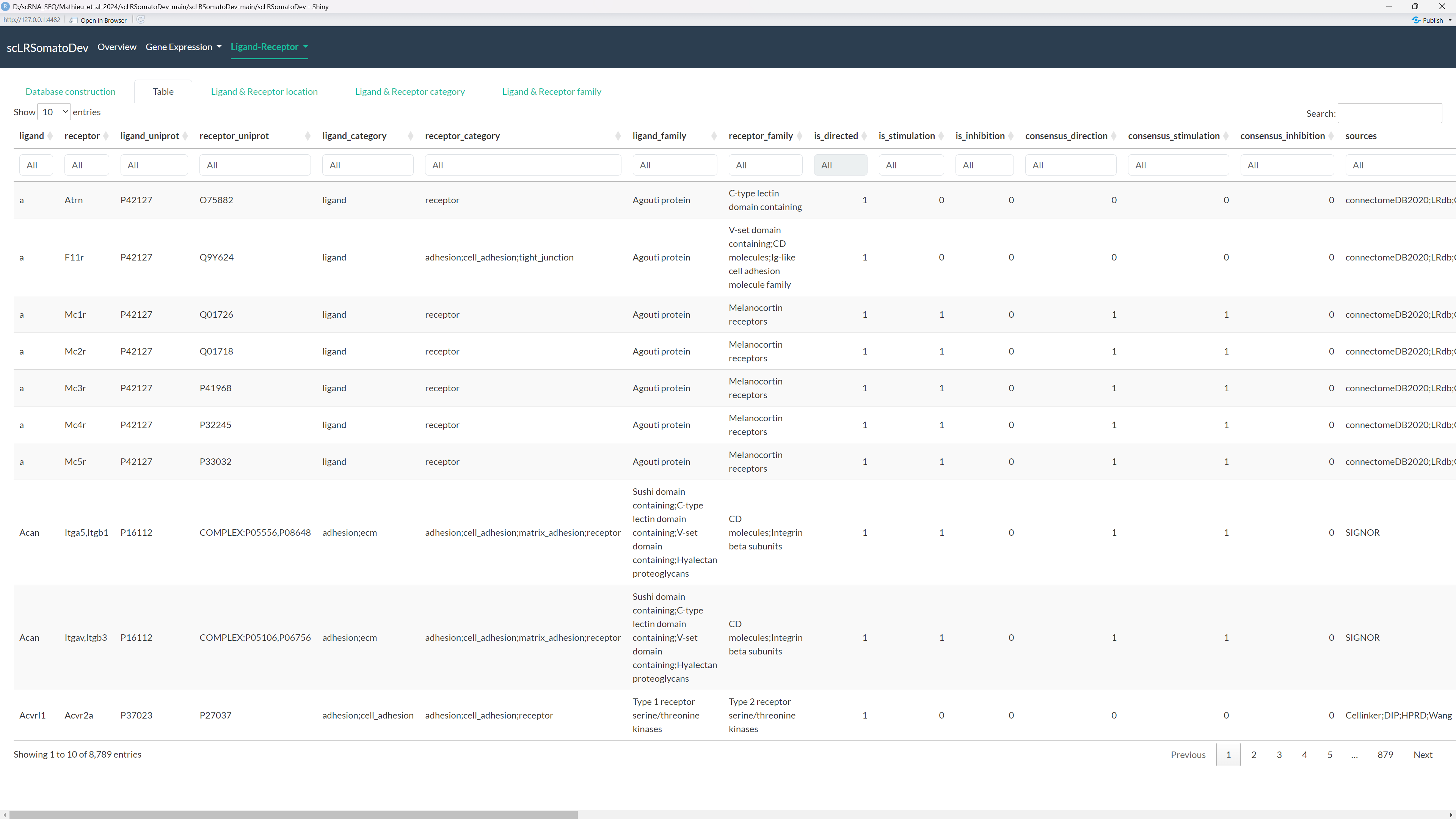Open the Ligand-Receptor dropdown menu

click(270, 47)
